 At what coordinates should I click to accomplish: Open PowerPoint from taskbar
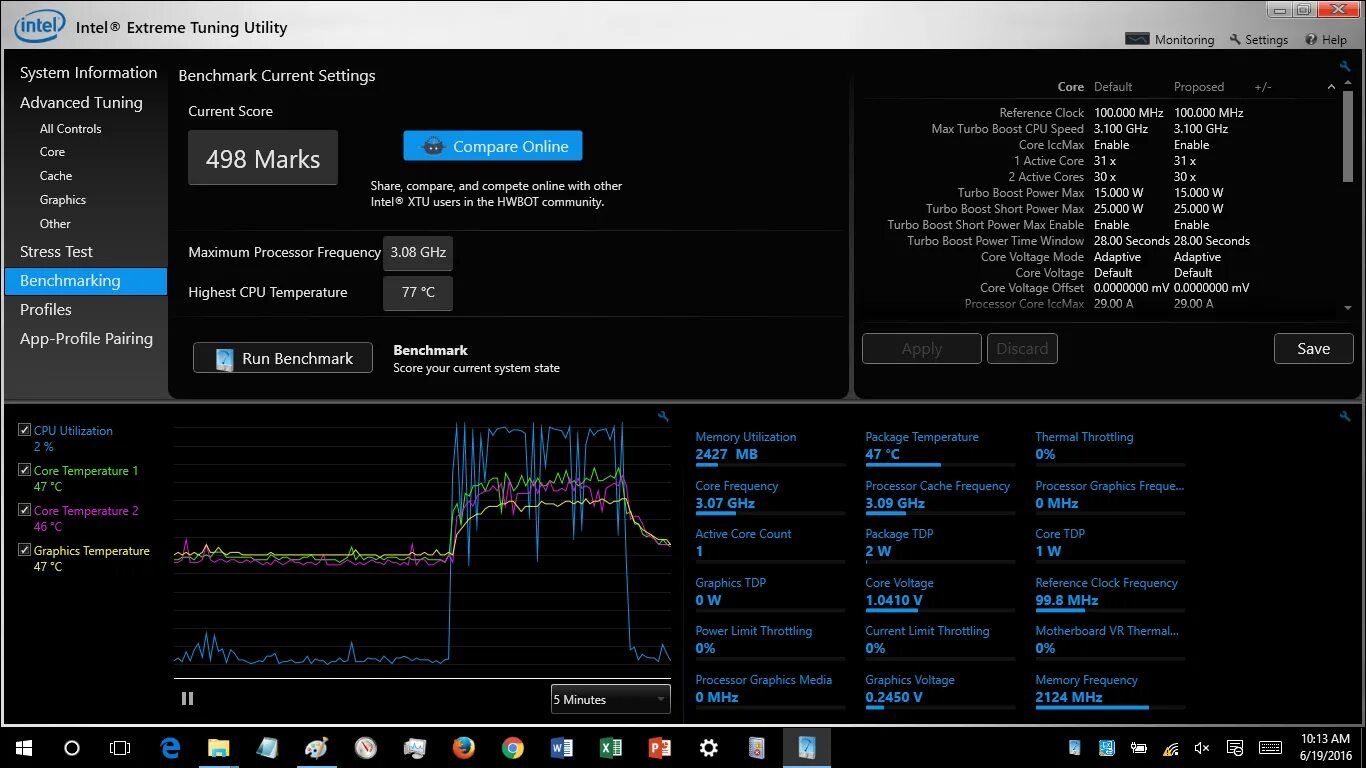point(659,747)
